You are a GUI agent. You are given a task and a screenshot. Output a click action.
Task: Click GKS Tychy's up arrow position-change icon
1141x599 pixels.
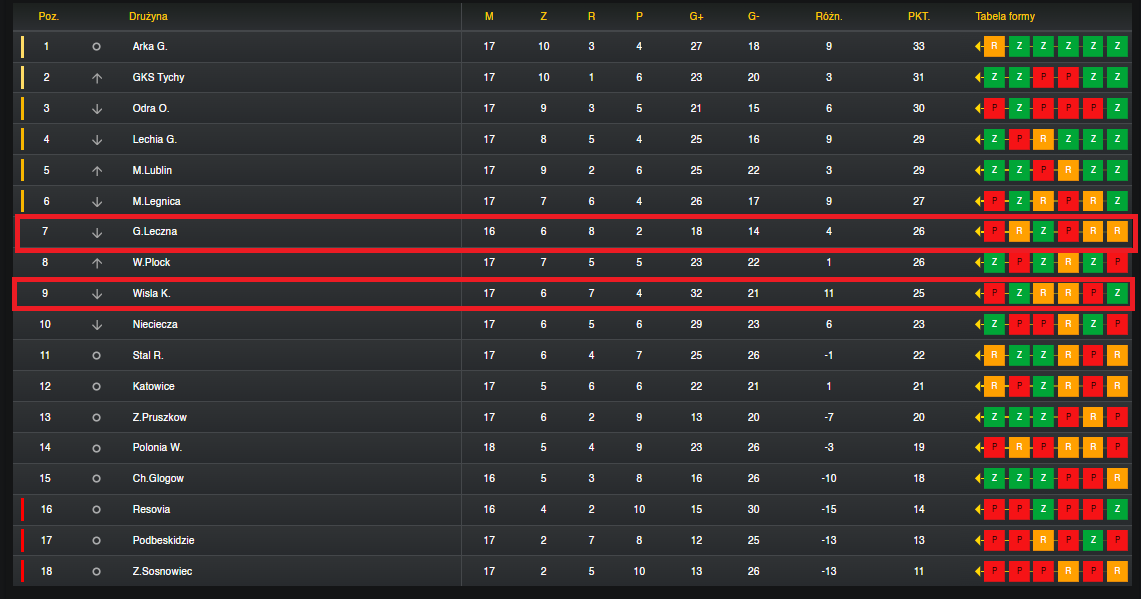(97, 78)
